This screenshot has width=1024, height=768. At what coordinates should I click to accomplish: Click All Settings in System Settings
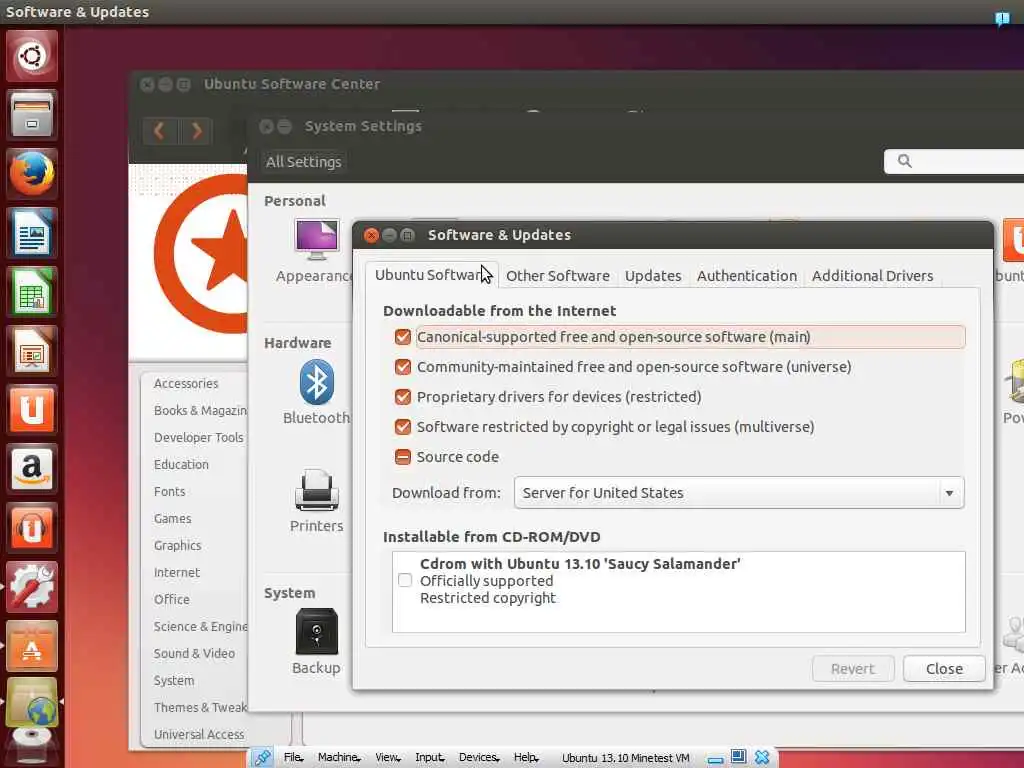304,162
